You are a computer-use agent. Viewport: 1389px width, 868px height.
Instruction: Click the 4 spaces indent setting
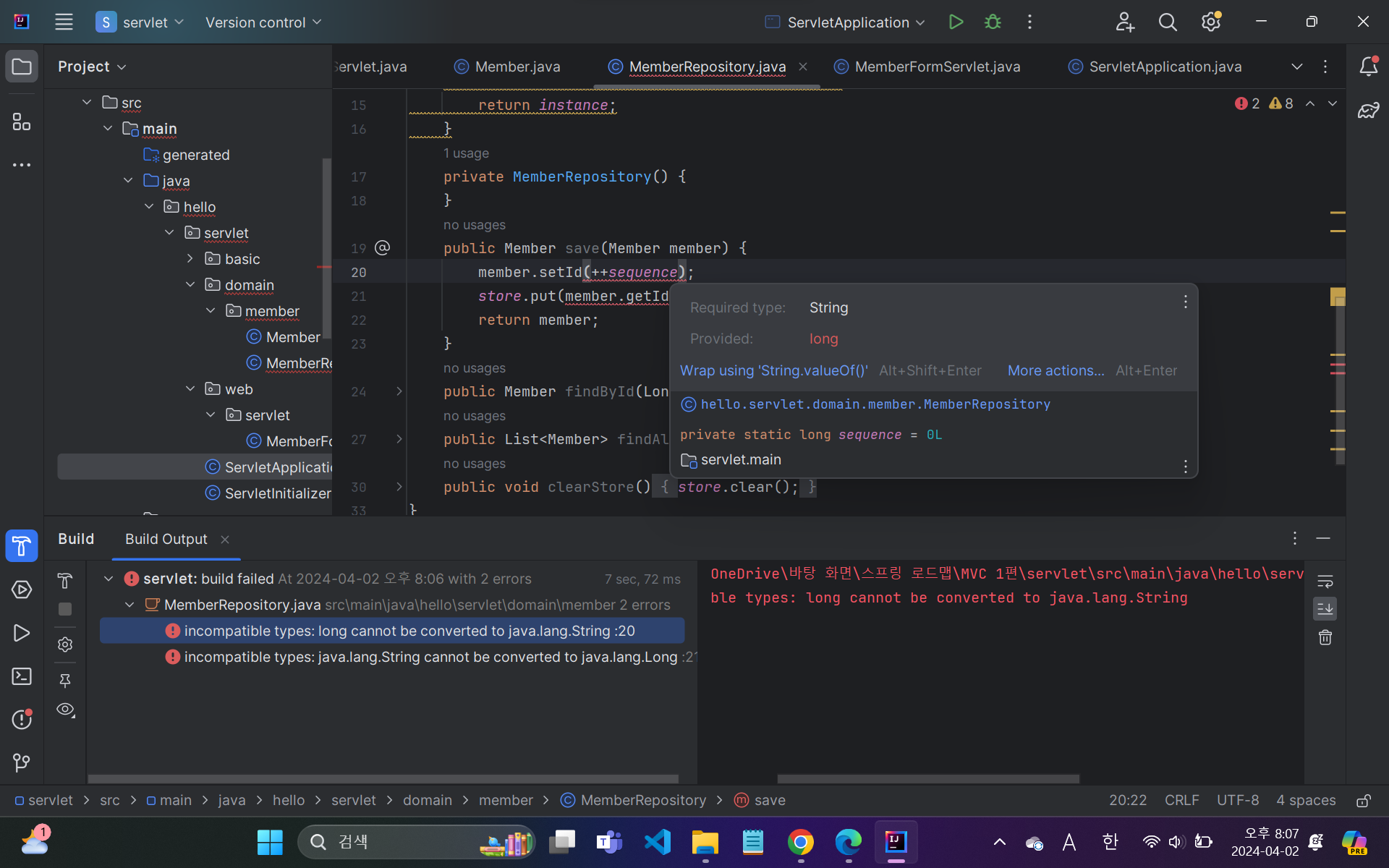point(1306,801)
